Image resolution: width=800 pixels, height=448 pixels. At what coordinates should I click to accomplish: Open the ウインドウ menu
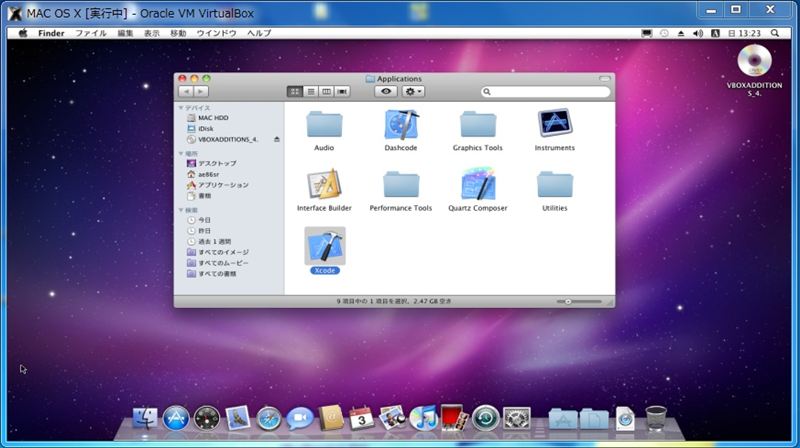pos(216,33)
